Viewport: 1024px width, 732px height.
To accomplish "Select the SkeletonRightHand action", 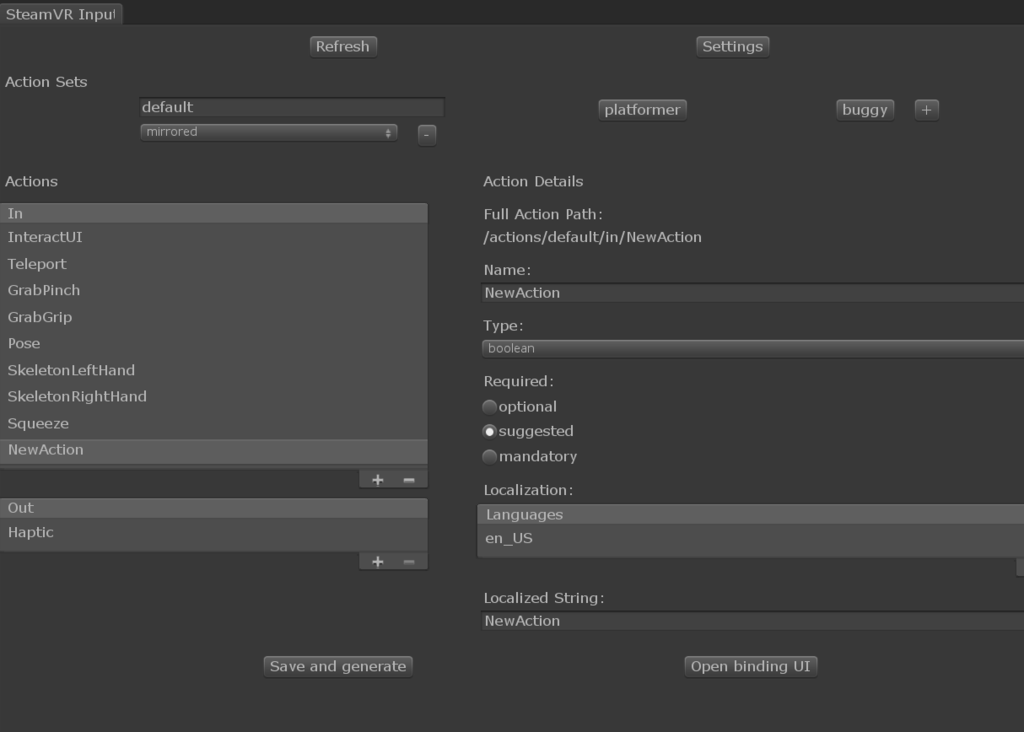I will click(214, 396).
